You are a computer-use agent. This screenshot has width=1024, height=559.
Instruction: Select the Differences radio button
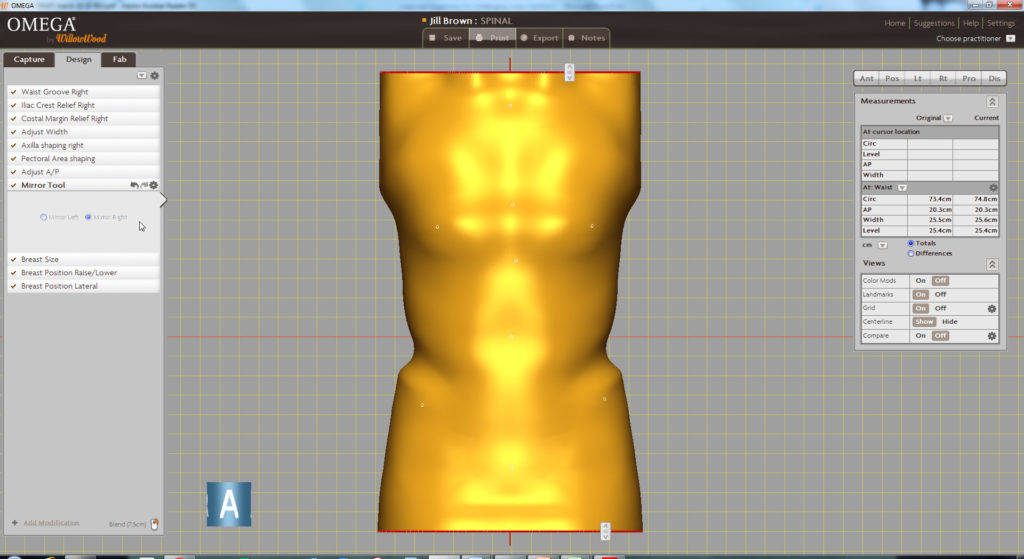coord(911,253)
